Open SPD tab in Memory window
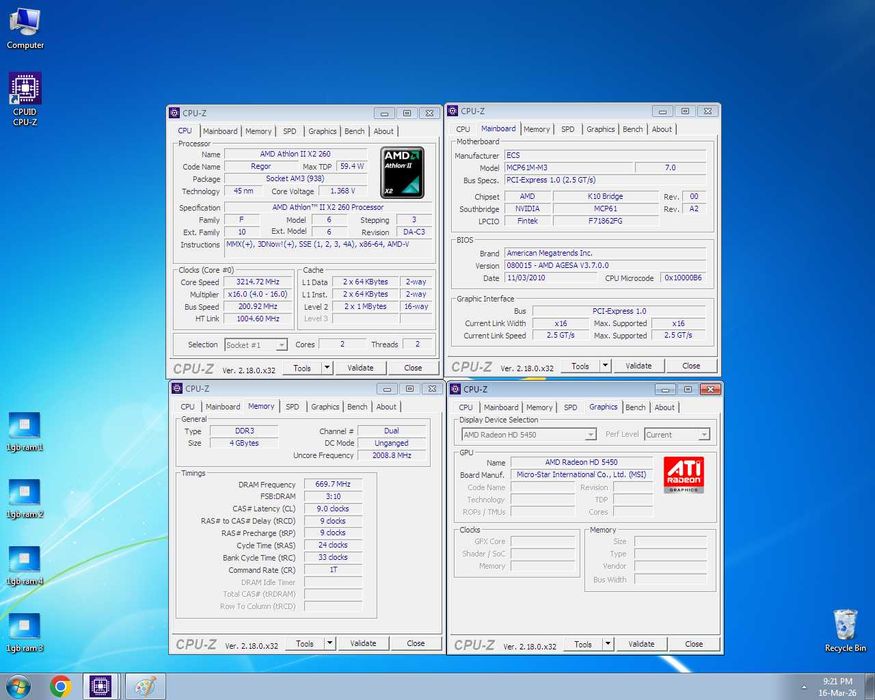Viewport: 875px width, 700px height. pyautogui.click(x=292, y=407)
